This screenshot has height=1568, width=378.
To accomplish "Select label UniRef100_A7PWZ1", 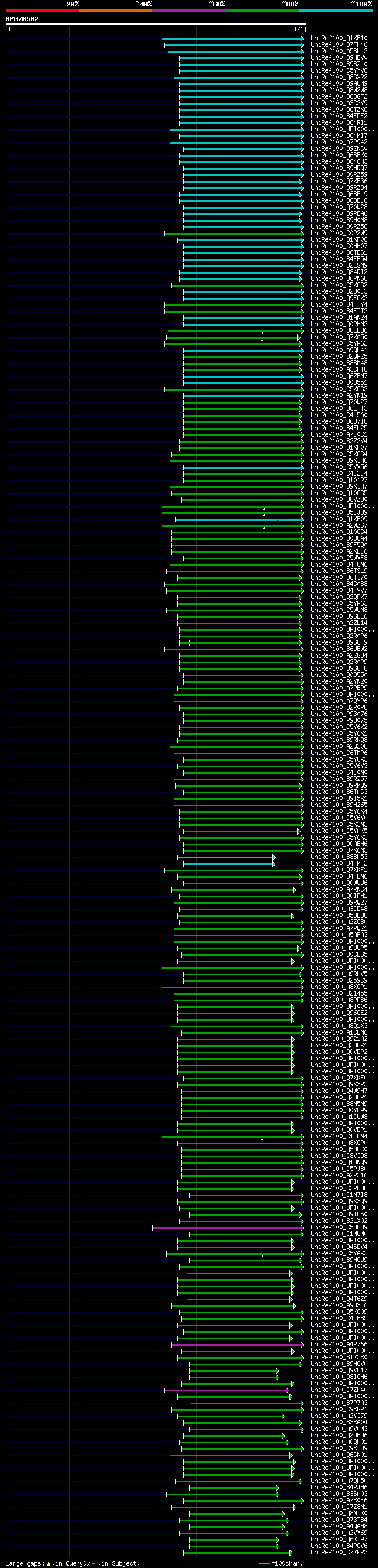I will click(x=339, y=929).
